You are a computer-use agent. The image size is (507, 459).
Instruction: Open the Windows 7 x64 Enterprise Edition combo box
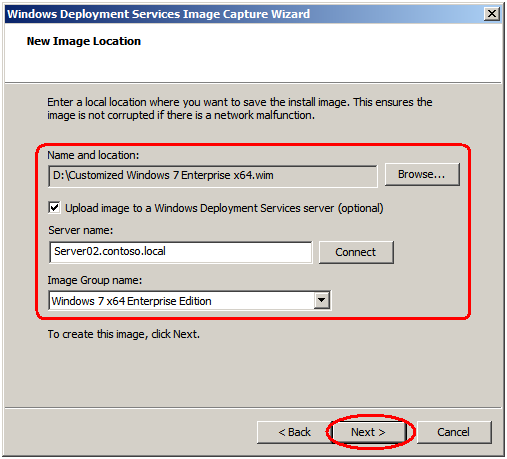pyautogui.click(x=190, y=300)
